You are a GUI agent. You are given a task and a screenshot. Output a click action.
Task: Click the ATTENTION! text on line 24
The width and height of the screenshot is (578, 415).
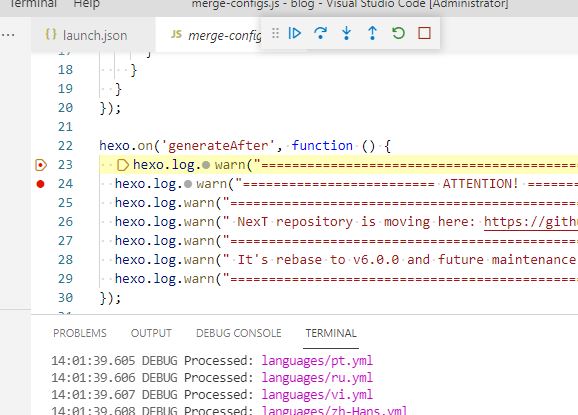coord(481,184)
